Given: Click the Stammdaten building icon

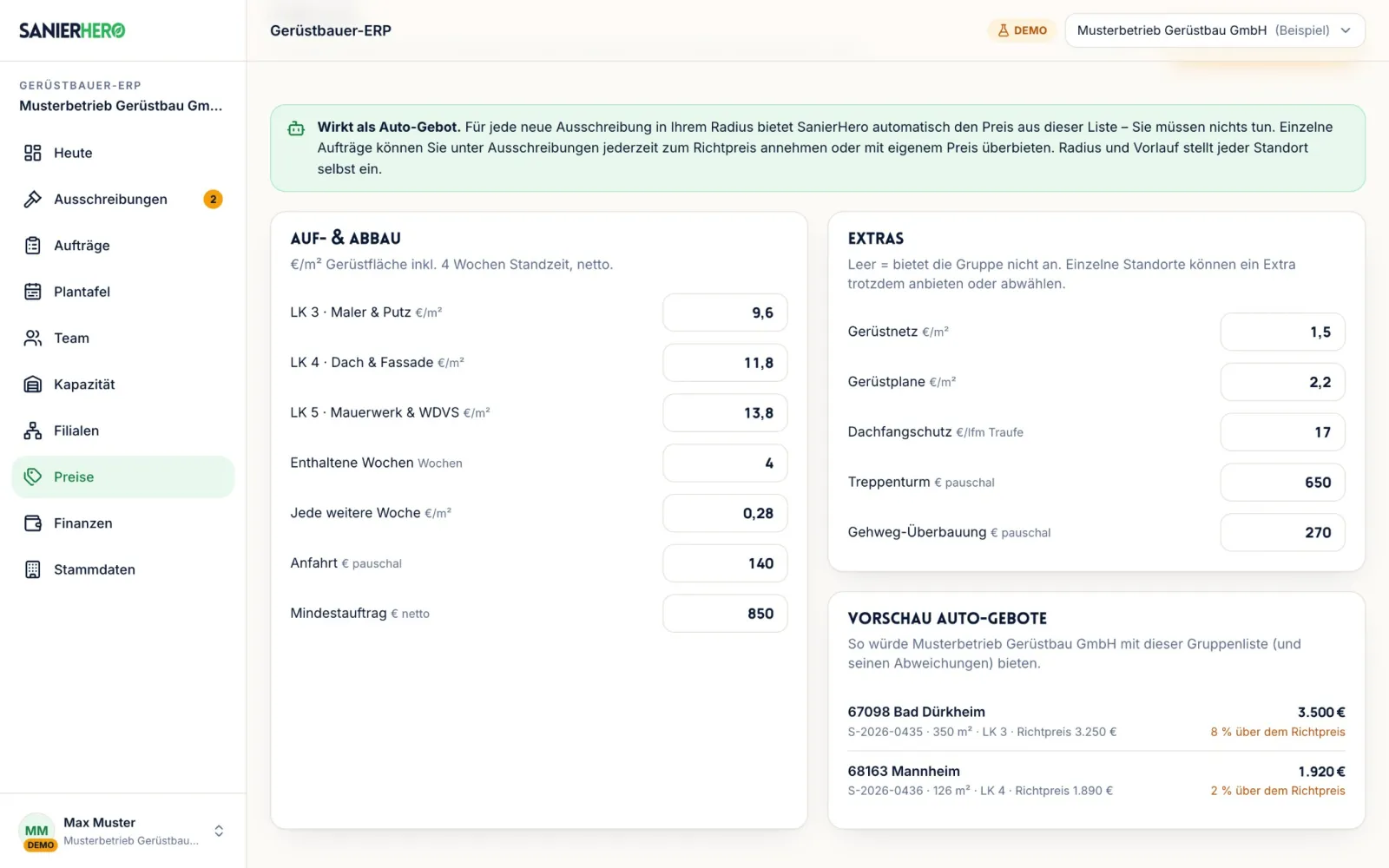Looking at the screenshot, I should tap(33, 569).
